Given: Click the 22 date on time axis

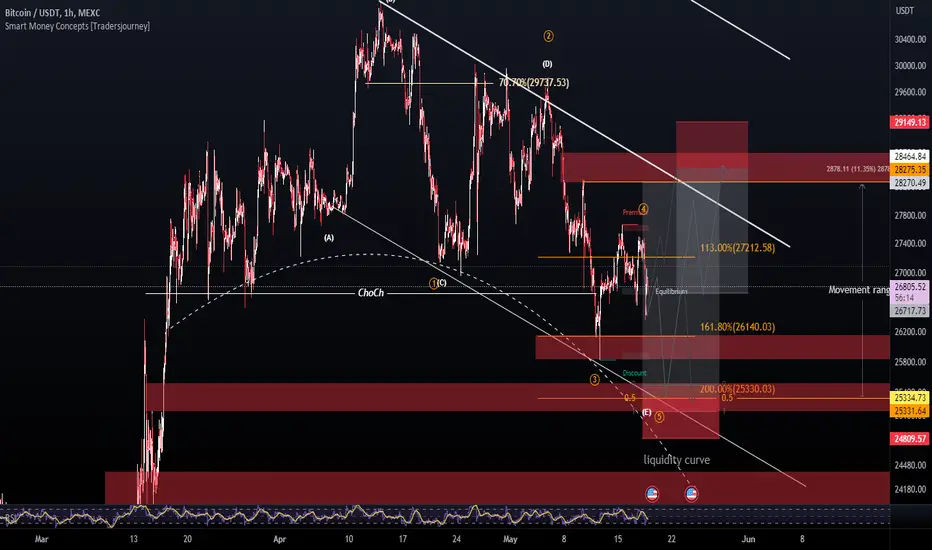Looking at the screenshot, I should pyautogui.click(x=671, y=539).
